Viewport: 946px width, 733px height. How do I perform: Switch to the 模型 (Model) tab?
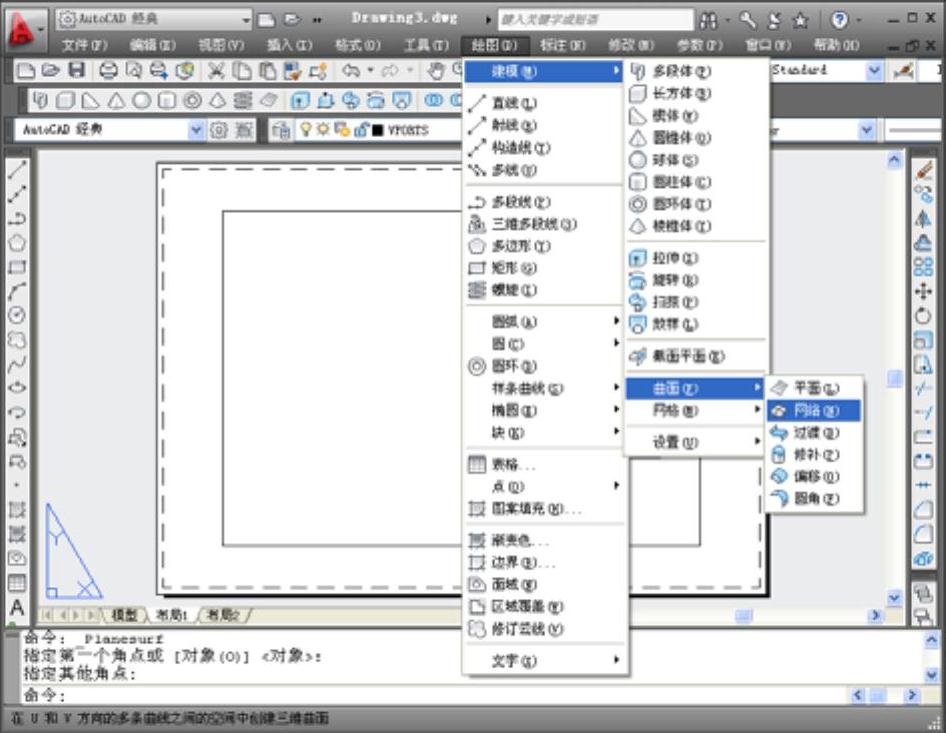[125, 614]
